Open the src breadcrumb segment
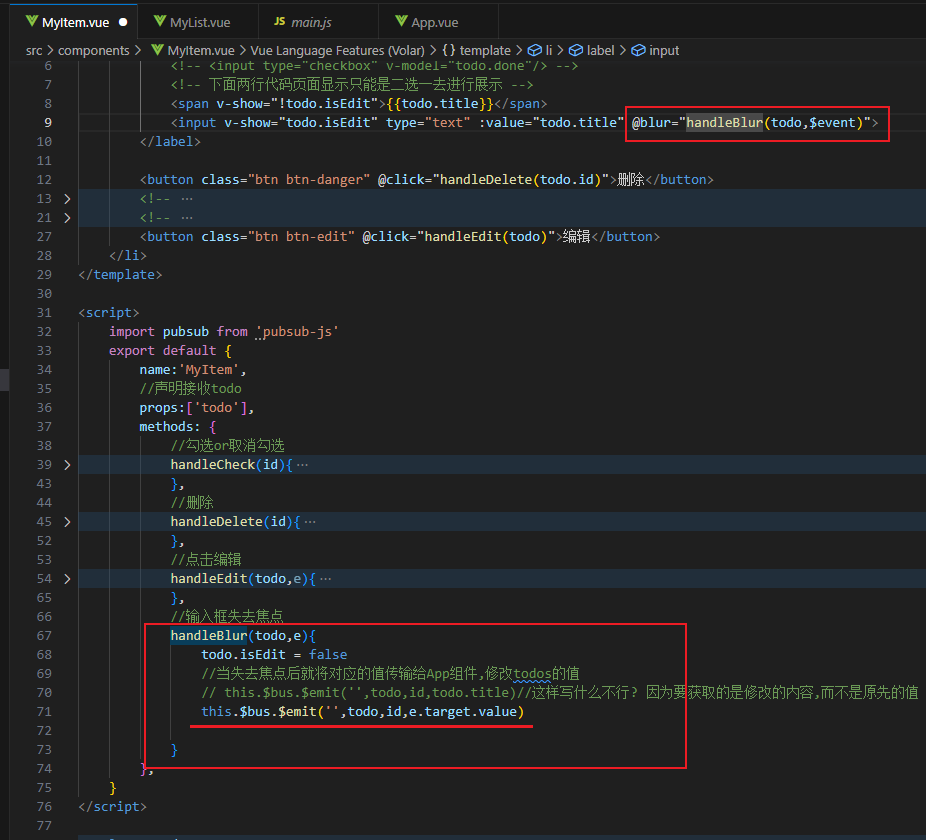 click(x=36, y=50)
